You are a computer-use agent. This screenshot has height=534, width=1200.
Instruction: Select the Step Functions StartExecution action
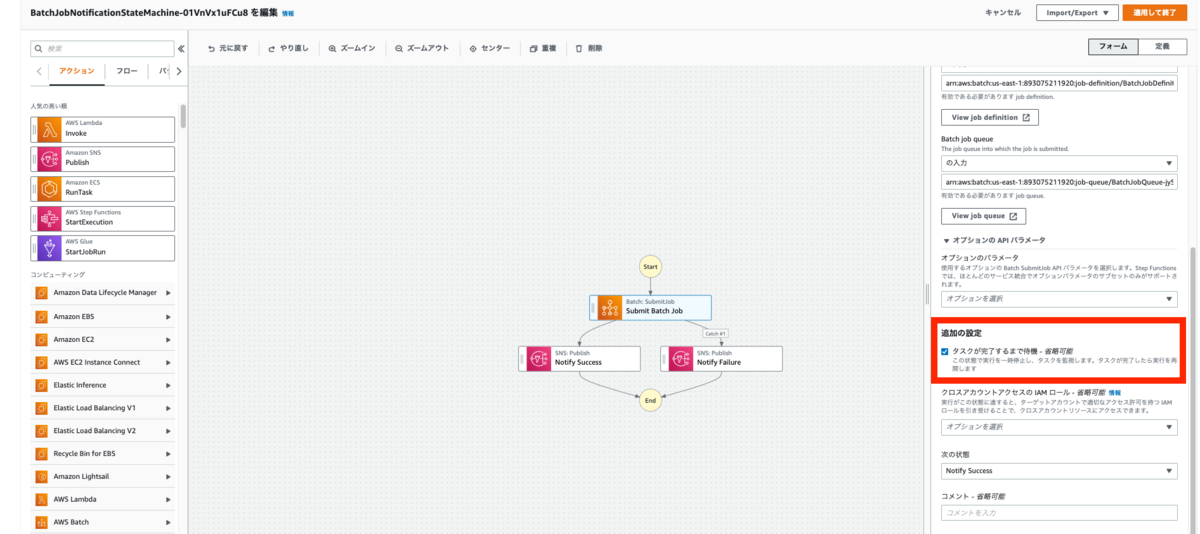click(103, 217)
